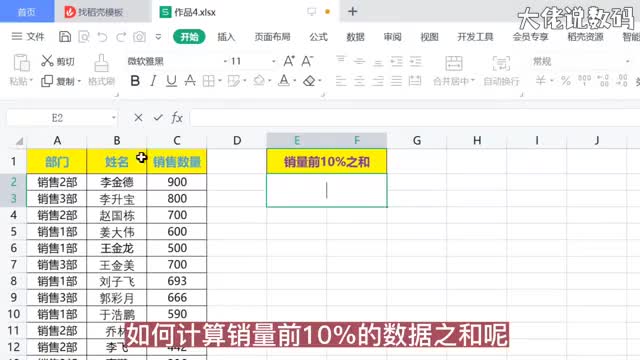Image resolution: width=640 pixels, height=360 pixels.
Task: Switch to the 数据 Data tab
Action: (x=355, y=37)
